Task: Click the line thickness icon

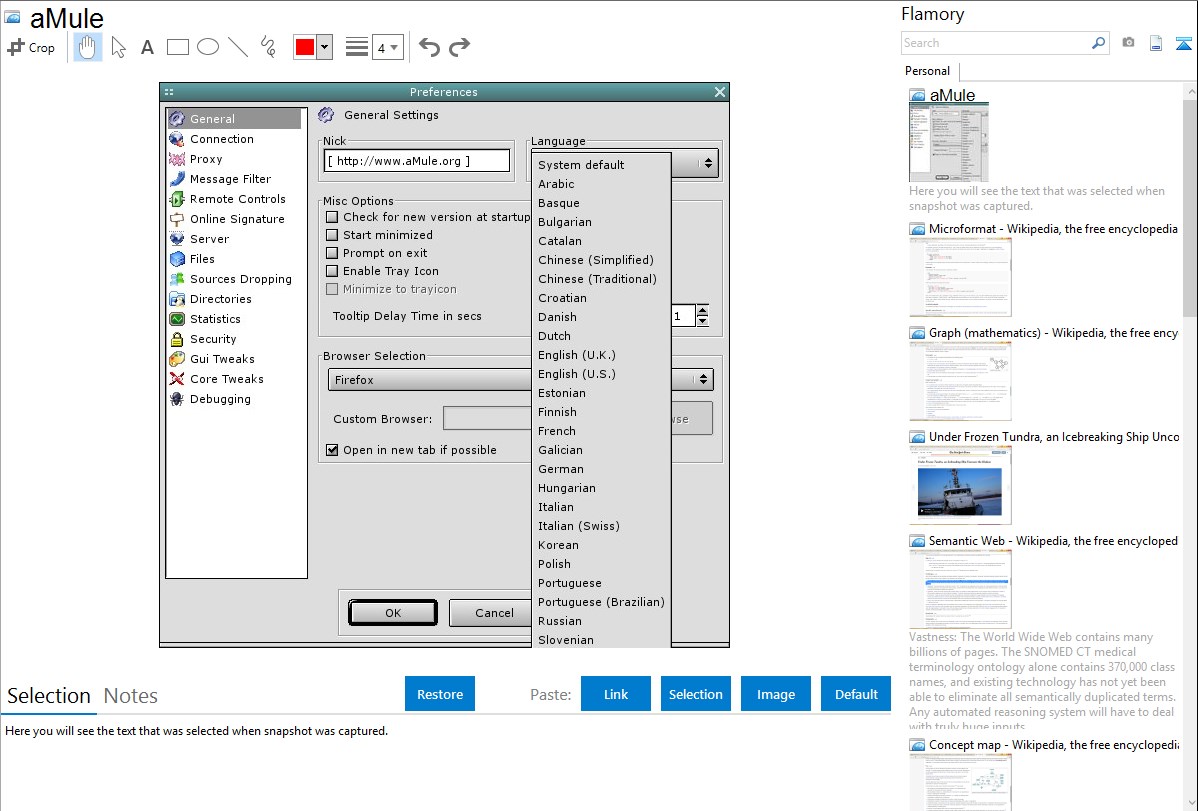Action: coord(357,47)
